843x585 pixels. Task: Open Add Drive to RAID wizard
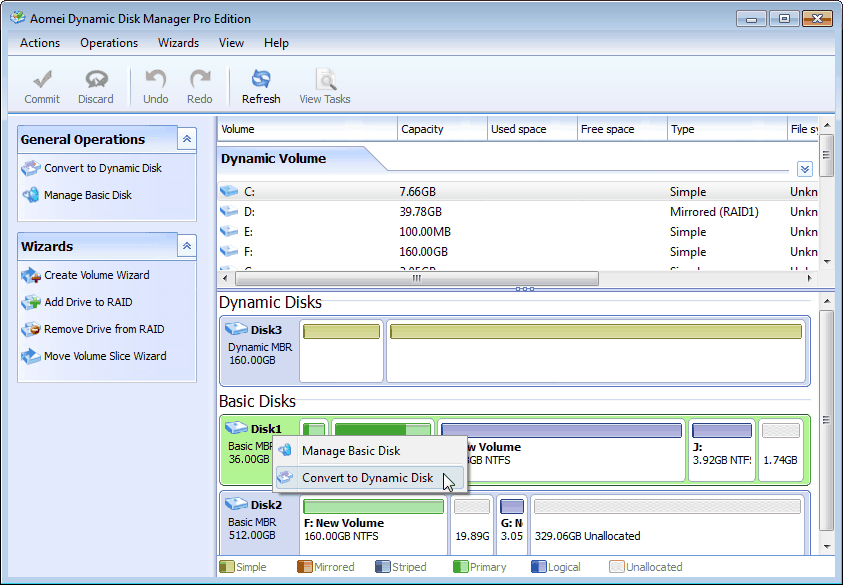88,302
